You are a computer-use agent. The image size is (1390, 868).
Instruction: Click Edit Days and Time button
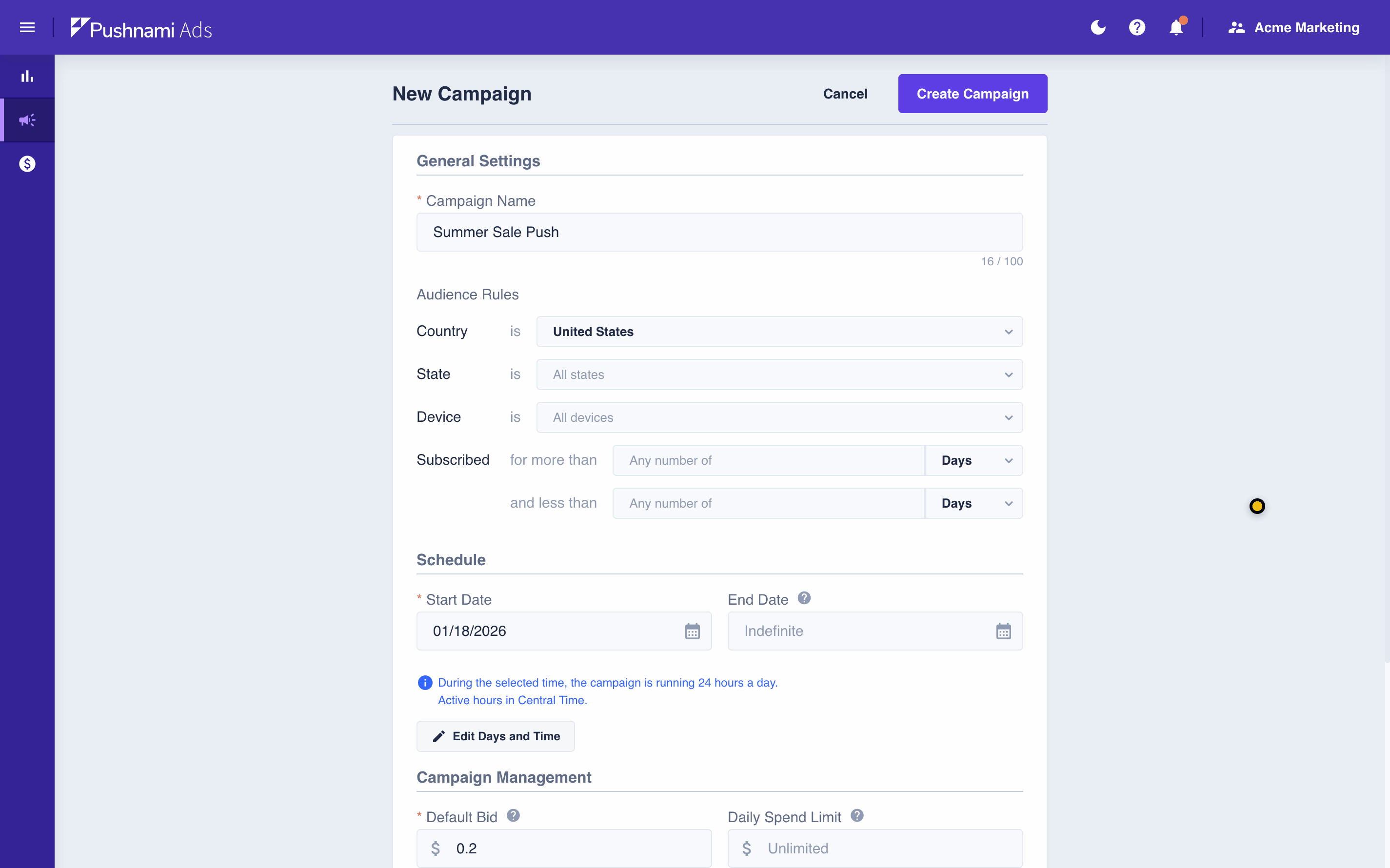pos(496,736)
